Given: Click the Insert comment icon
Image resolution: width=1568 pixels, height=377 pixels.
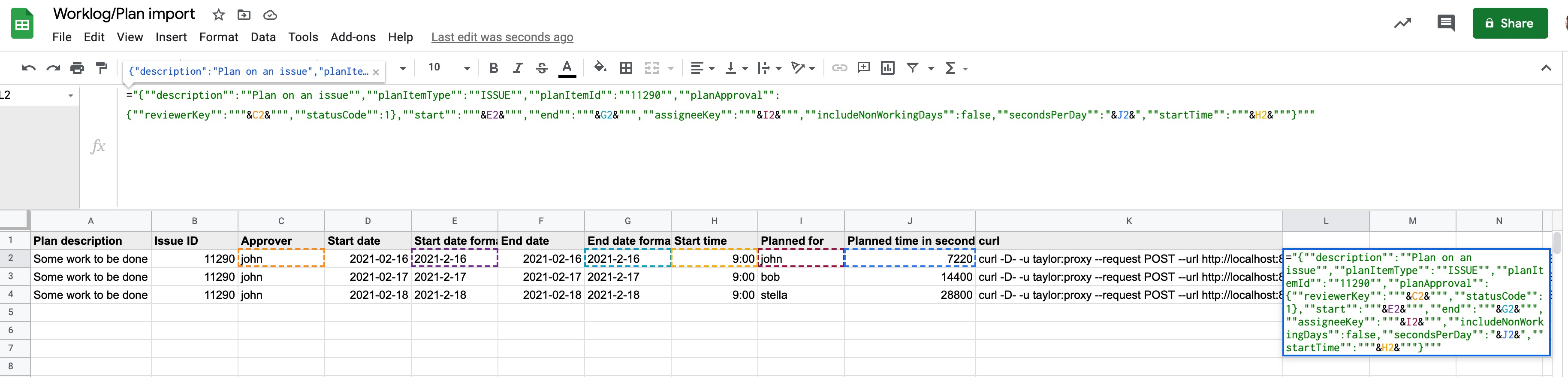Looking at the screenshot, I should click(x=863, y=67).
